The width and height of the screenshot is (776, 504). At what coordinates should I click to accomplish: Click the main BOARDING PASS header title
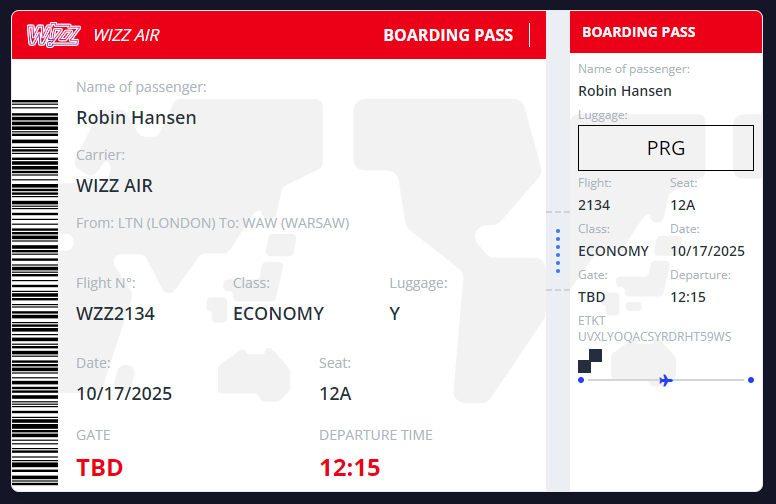tap(447, 35)
